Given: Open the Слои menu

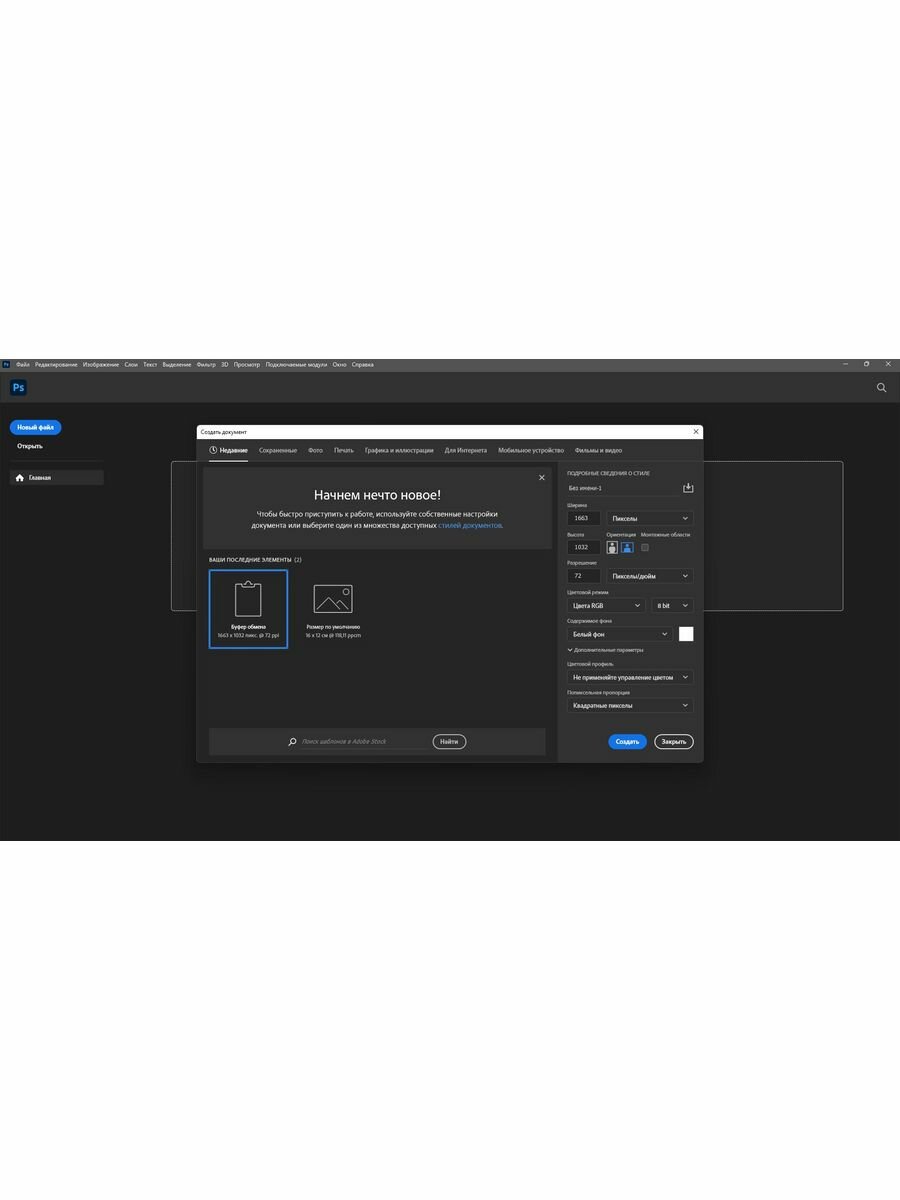Looking at the screenshot, I should point(131,365).
